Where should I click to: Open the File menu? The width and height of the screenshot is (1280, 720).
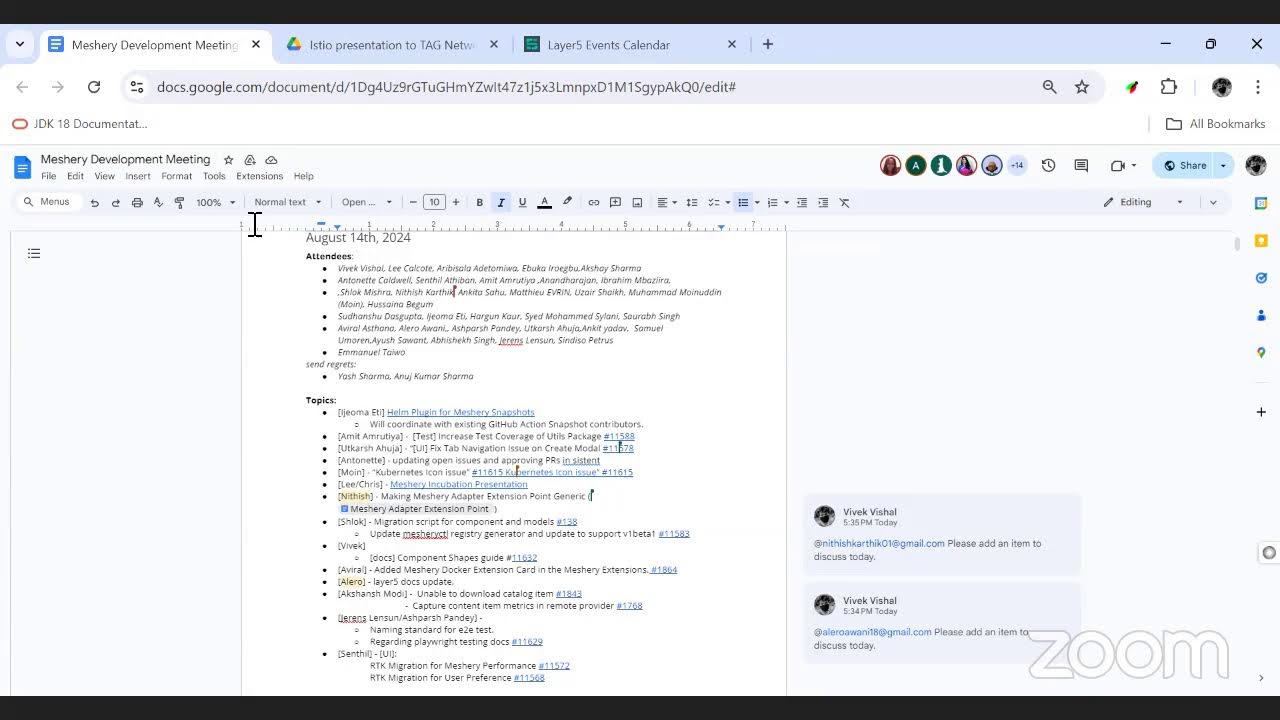(x=48, y=176)
